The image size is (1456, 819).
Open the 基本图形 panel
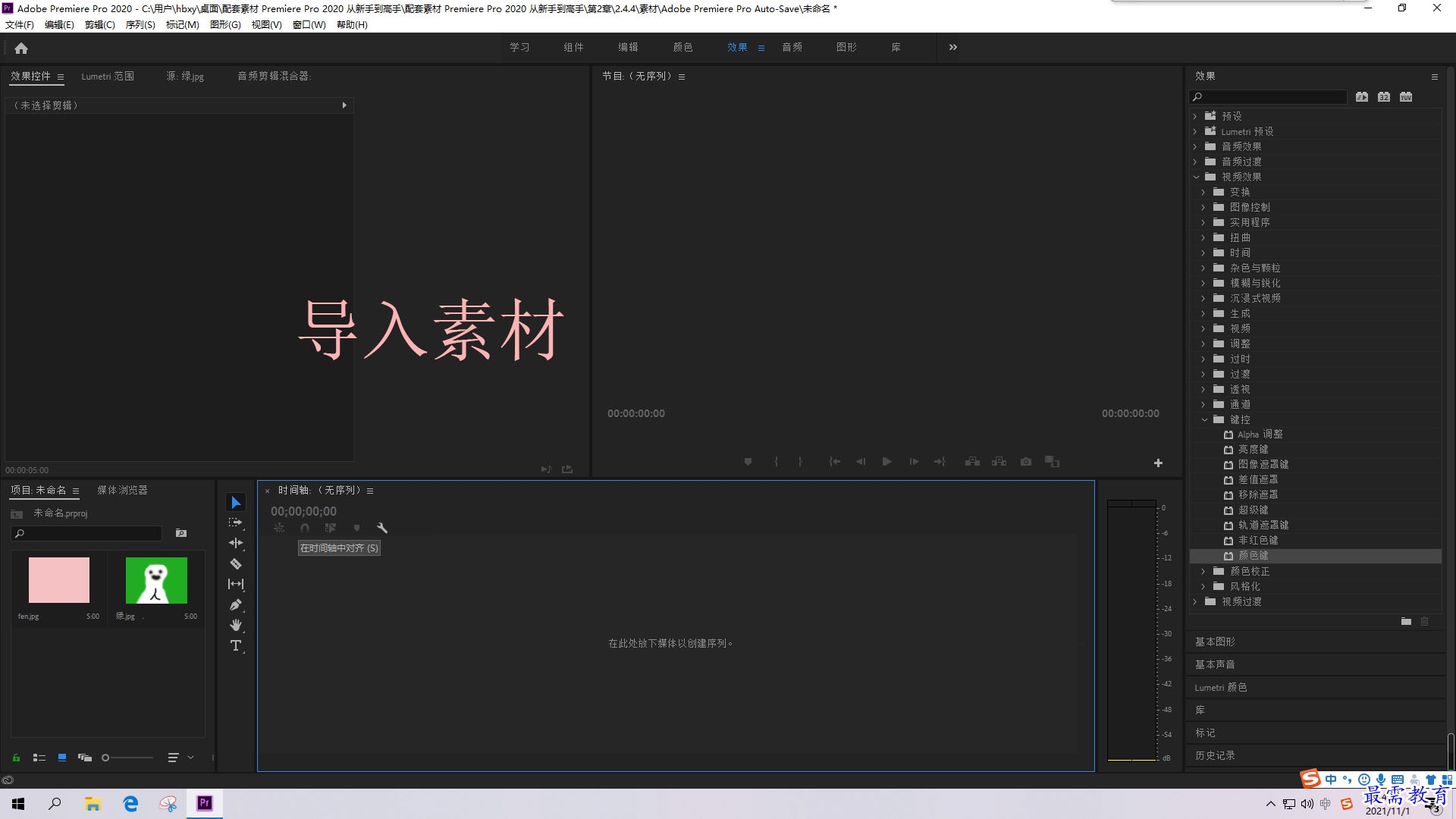(1215, 642)
